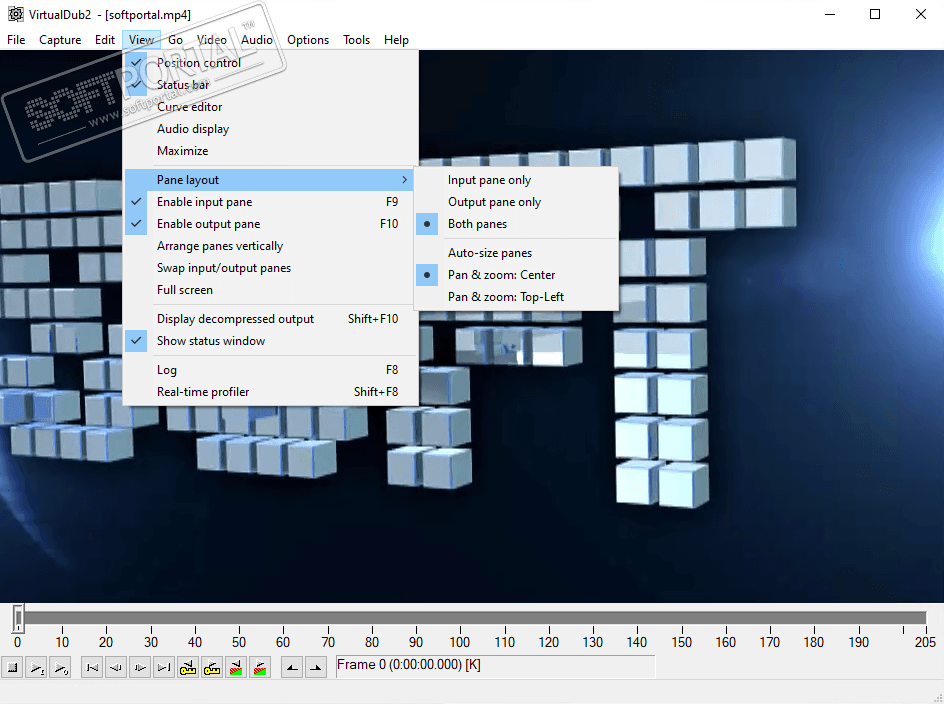Image resolution: width=944 pixels, height=704 pixels.
Task: Play the output video
Action: tap(61, 667)
